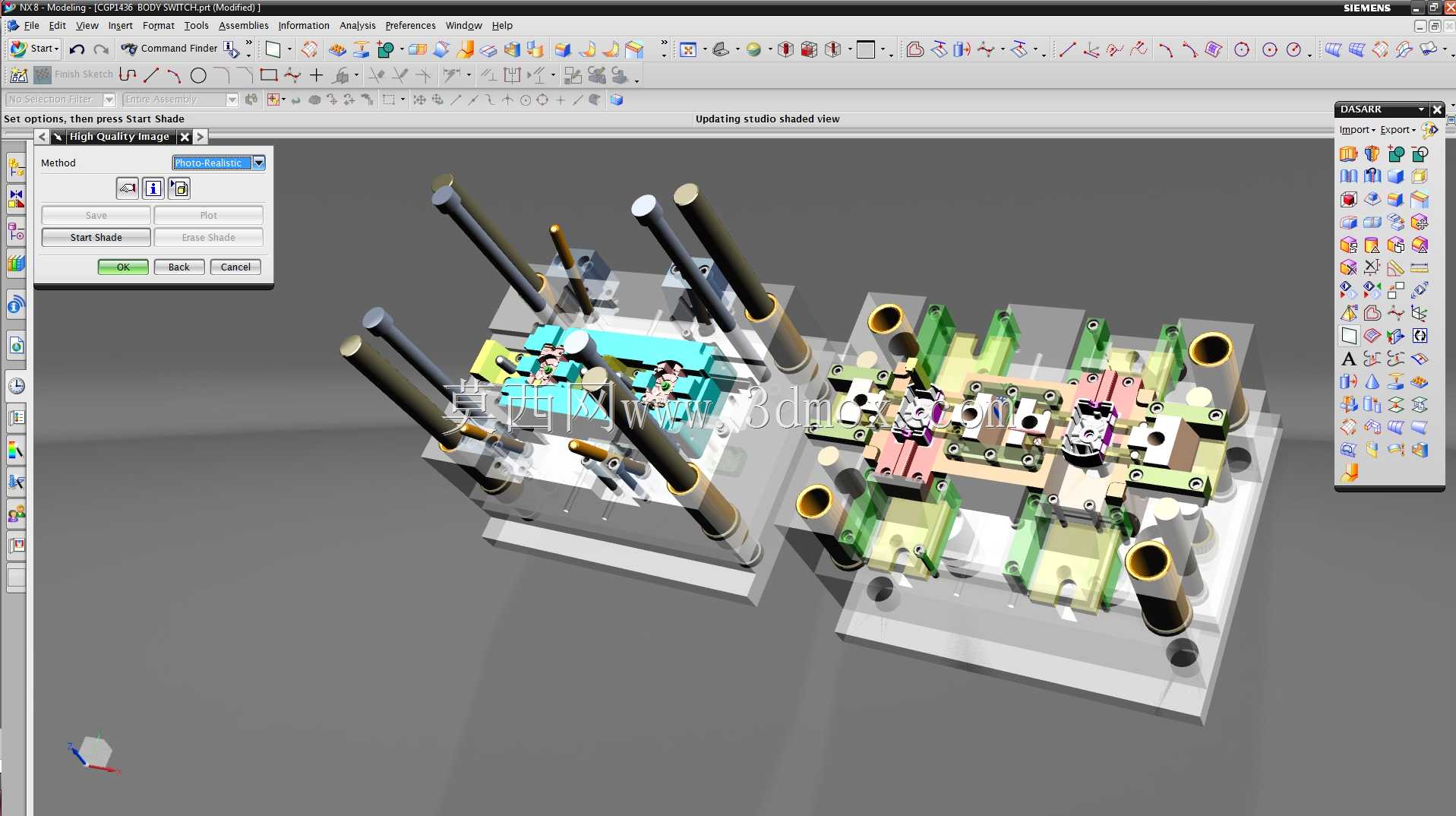Open the Assemblies menu

(243, 25)
